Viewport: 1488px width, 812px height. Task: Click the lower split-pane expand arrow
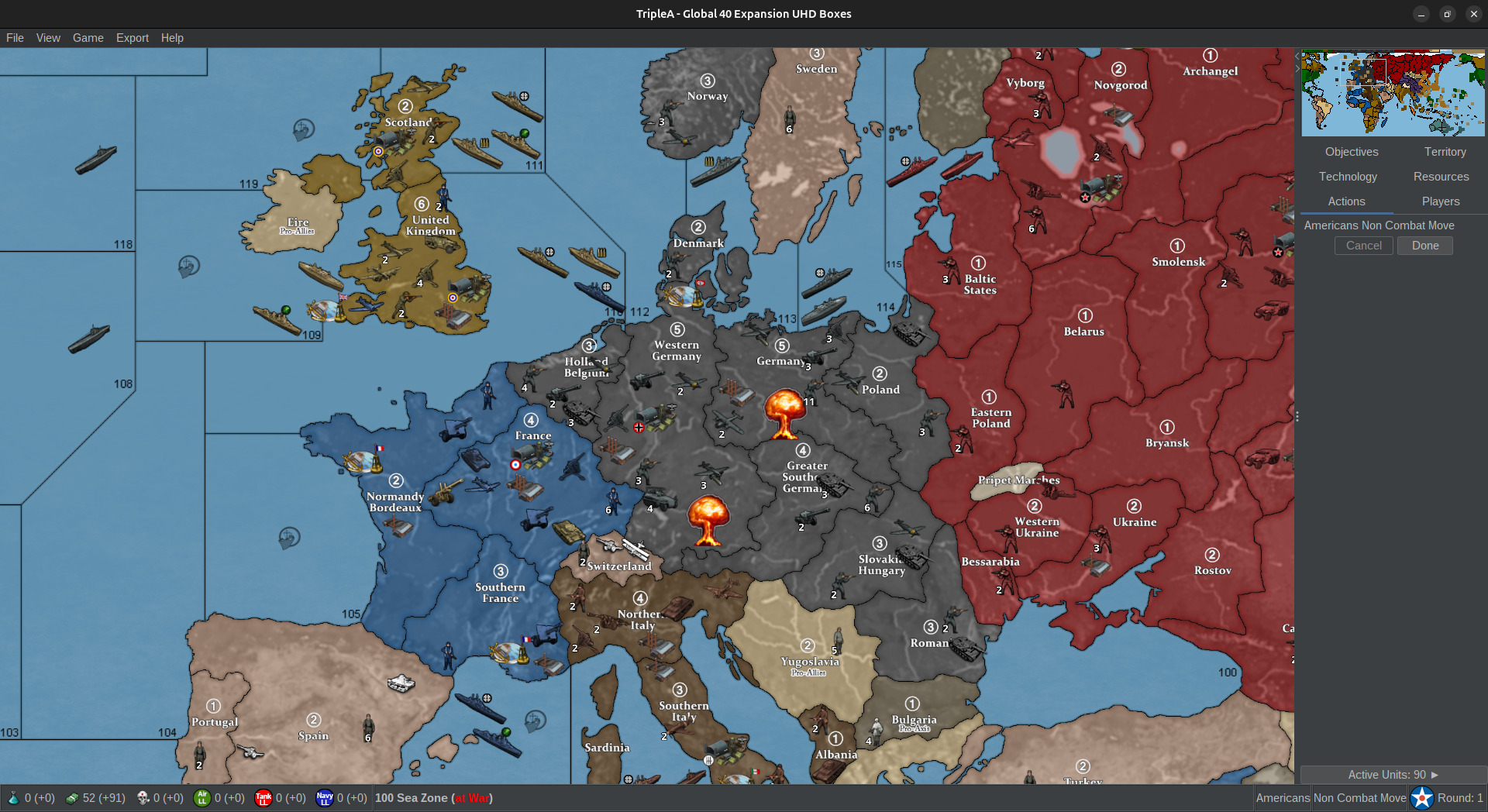pos(1297,69)
